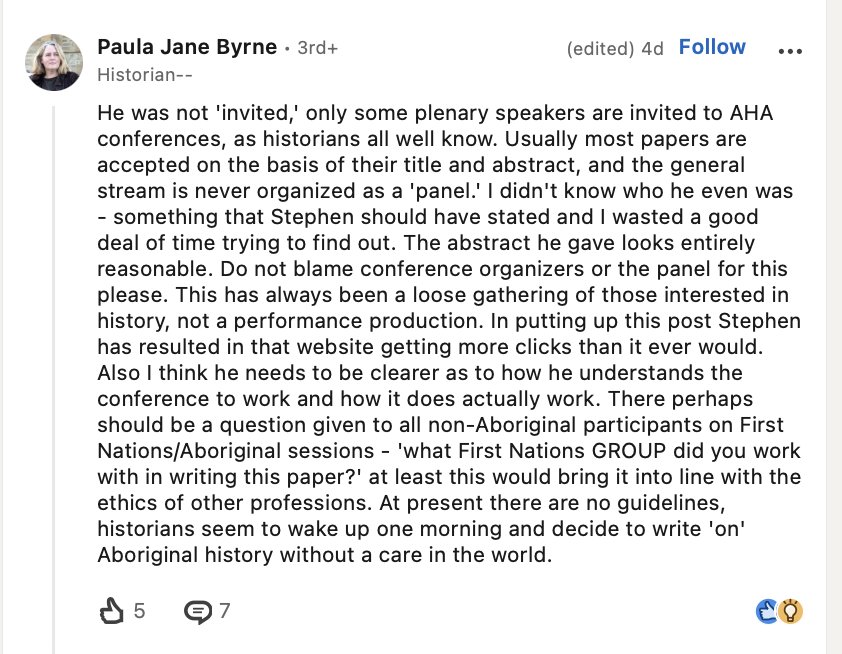This screenshot has width=842, height=654.
Task: Open the Paula Jane Byrne name link
Action: (x=187, y=47)
